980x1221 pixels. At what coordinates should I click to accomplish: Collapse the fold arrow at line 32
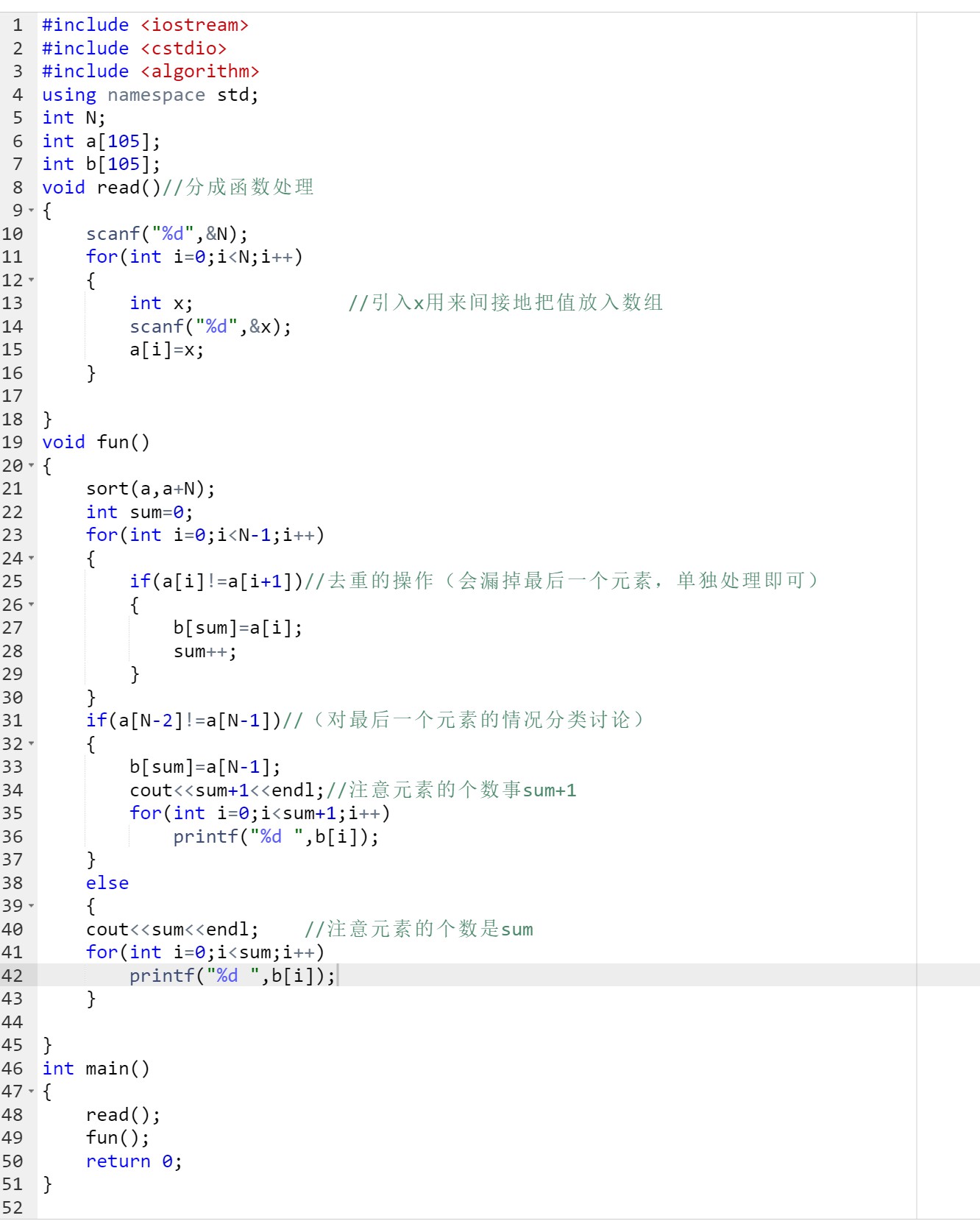pos(31,744)
